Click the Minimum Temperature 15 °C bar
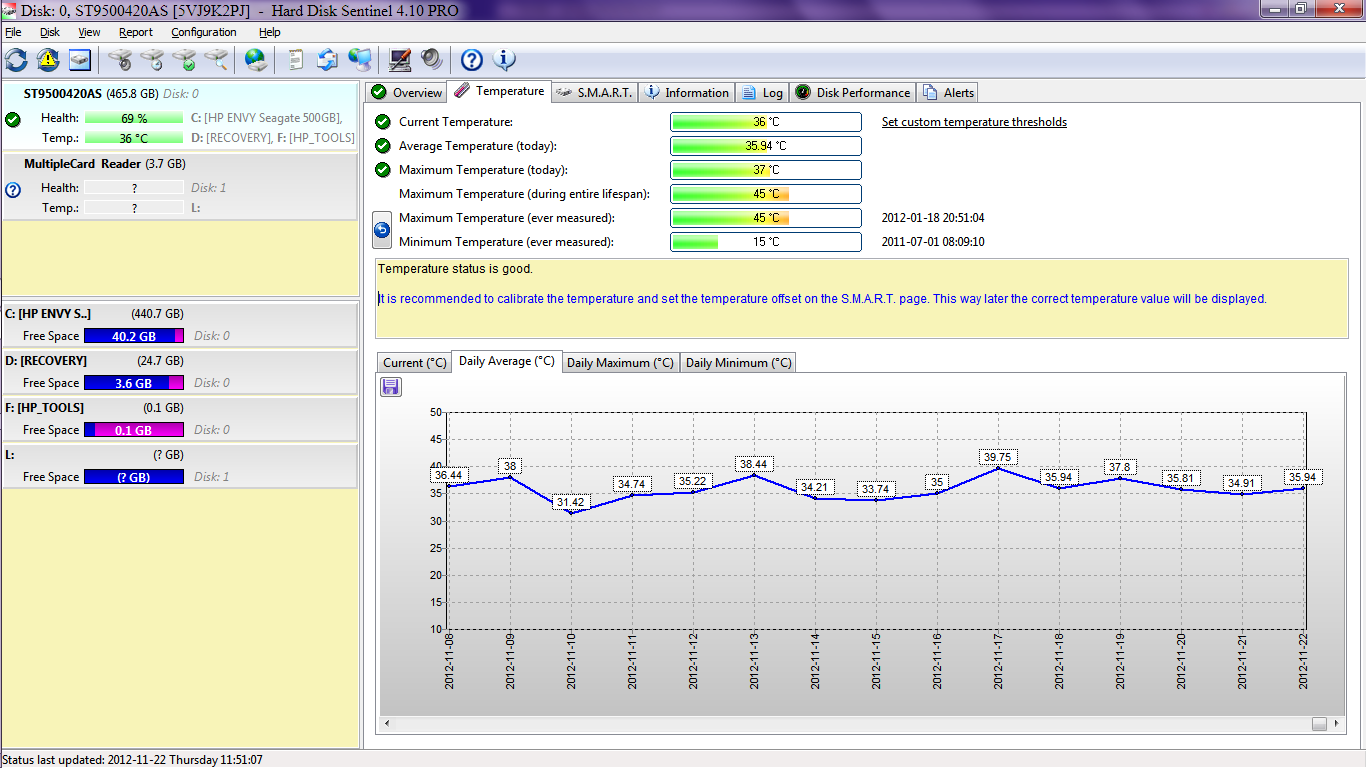The height and width of the screenshot is (768, 1366). (x=766, y=242)
